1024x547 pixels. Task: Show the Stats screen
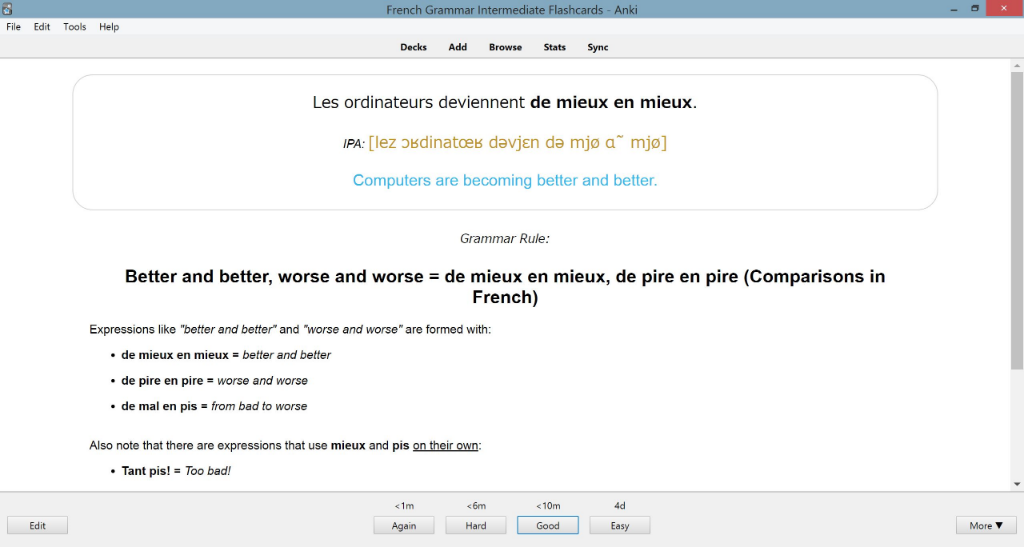pyautogui.click(x=554, y=47)
